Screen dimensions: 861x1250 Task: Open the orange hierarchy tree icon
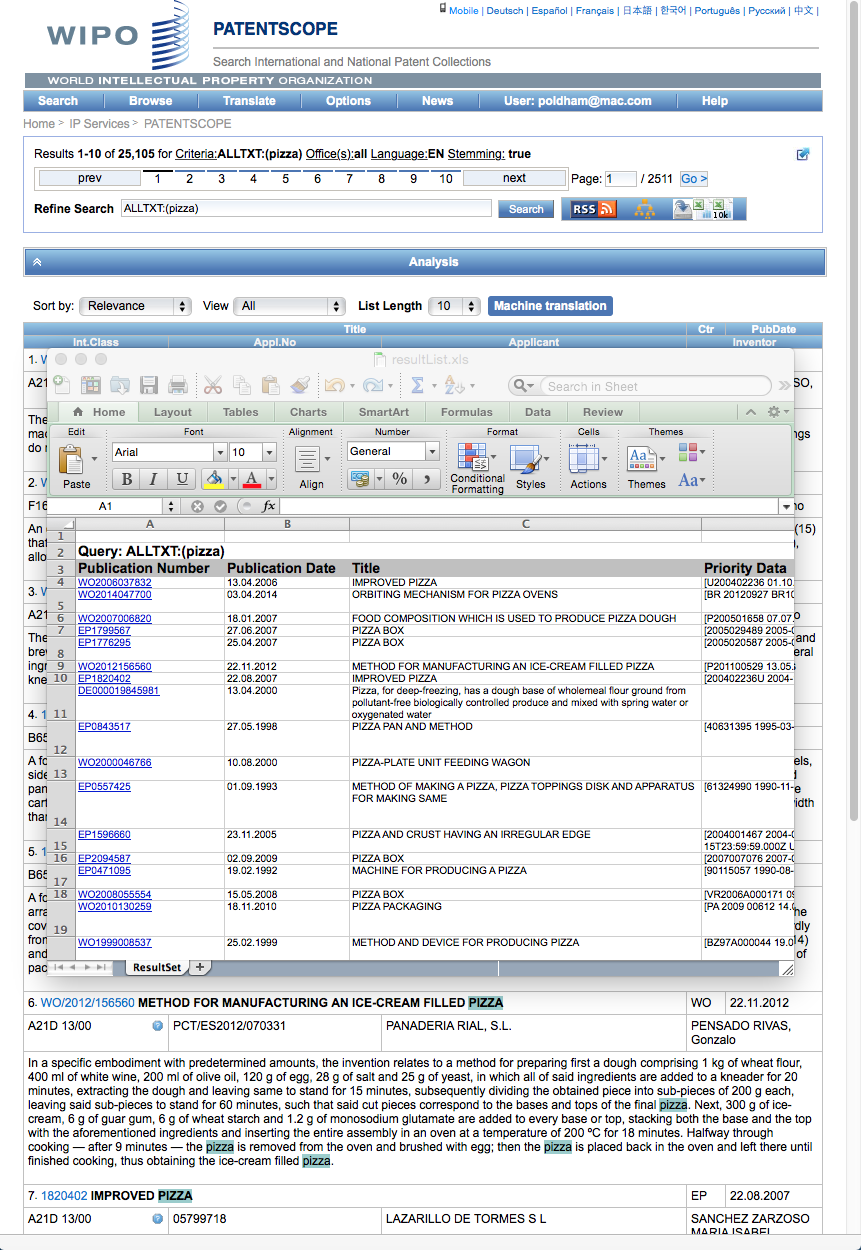point(644,209)
